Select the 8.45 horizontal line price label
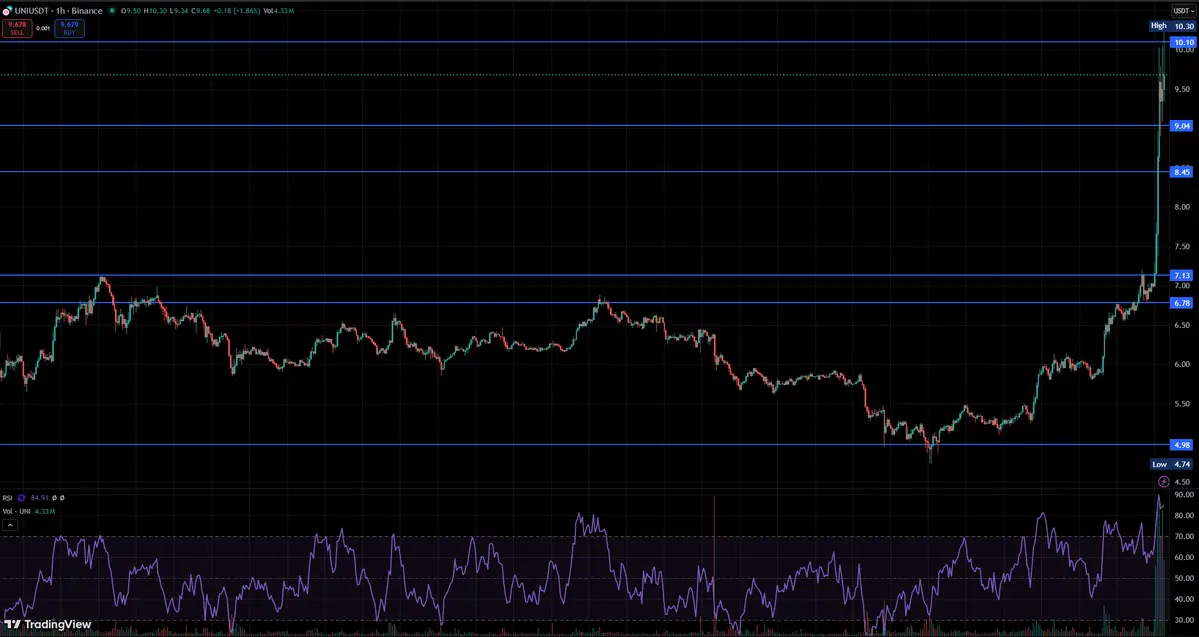Screen dimensions: 1199x637 click(1181, 172)
